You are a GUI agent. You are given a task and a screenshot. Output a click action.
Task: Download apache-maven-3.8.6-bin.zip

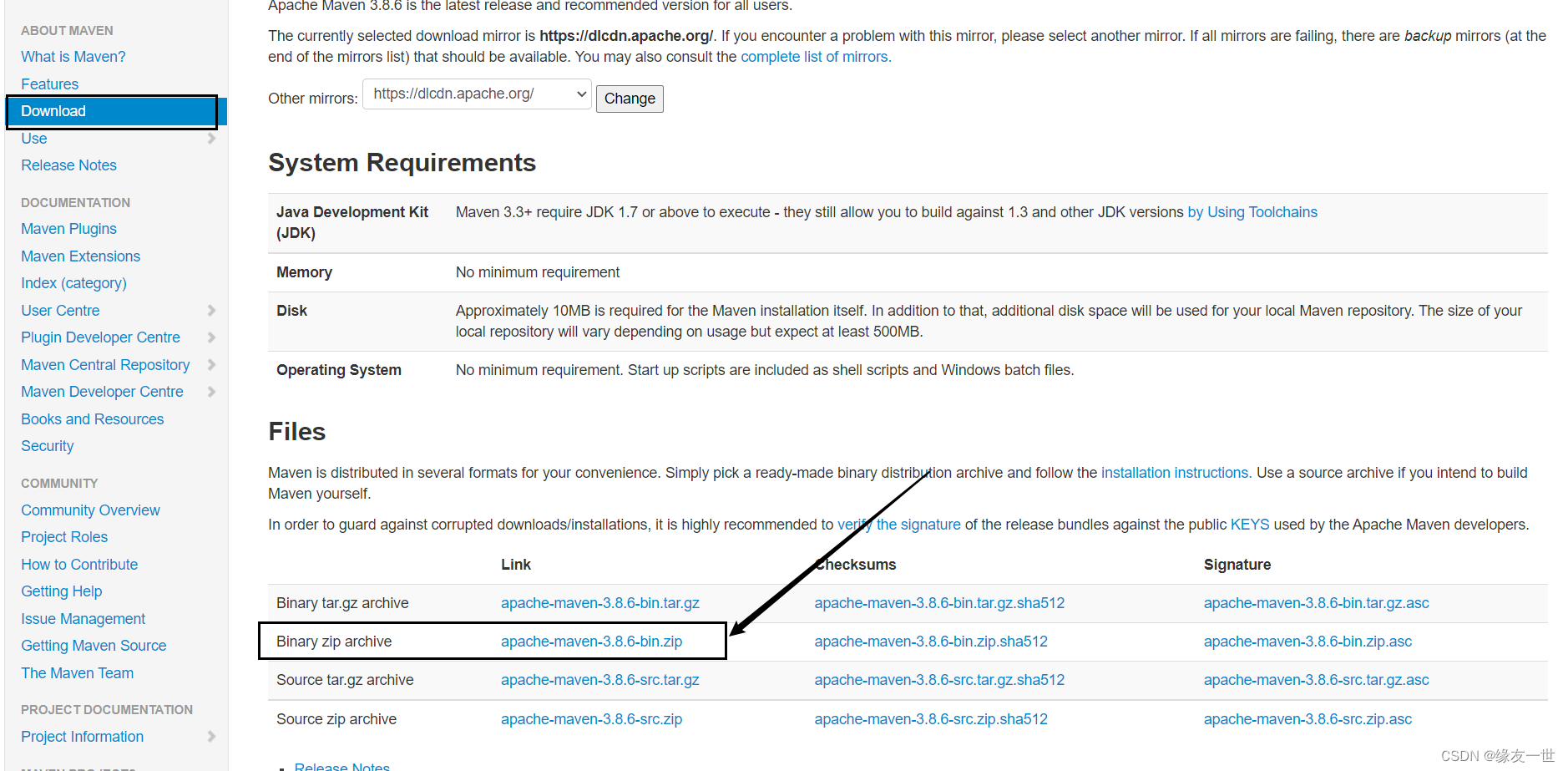pyautogui.click(x=591, y=642)
